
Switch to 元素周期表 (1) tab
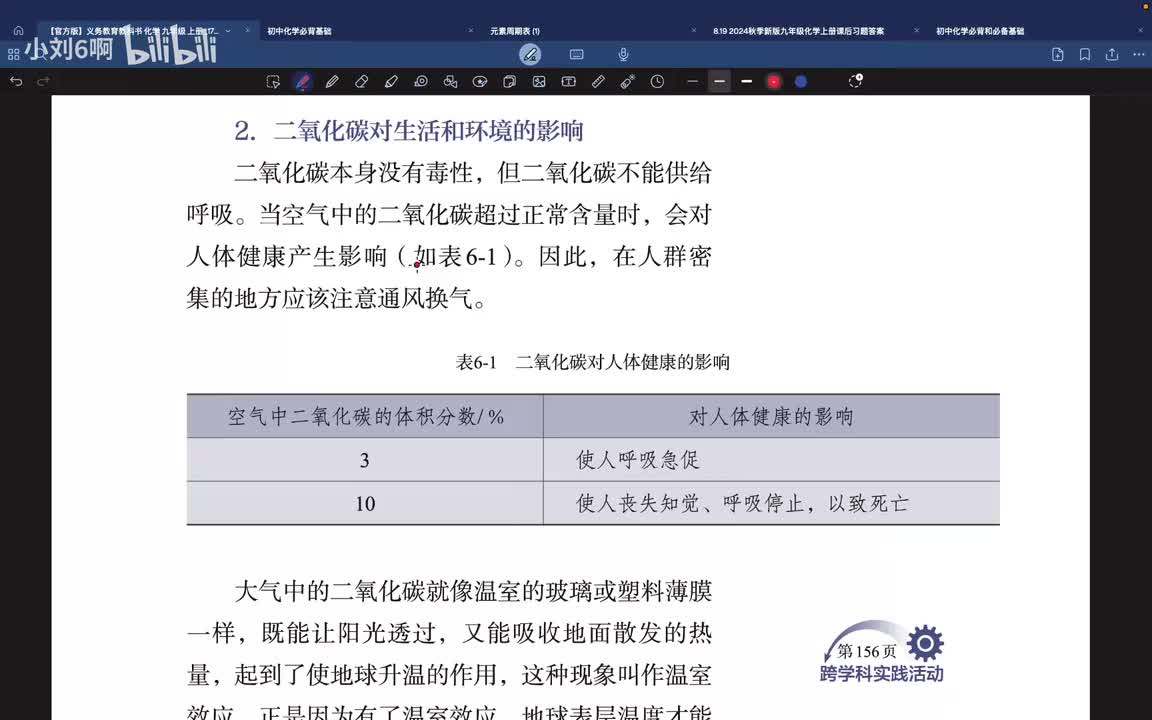tap(515, 31)
